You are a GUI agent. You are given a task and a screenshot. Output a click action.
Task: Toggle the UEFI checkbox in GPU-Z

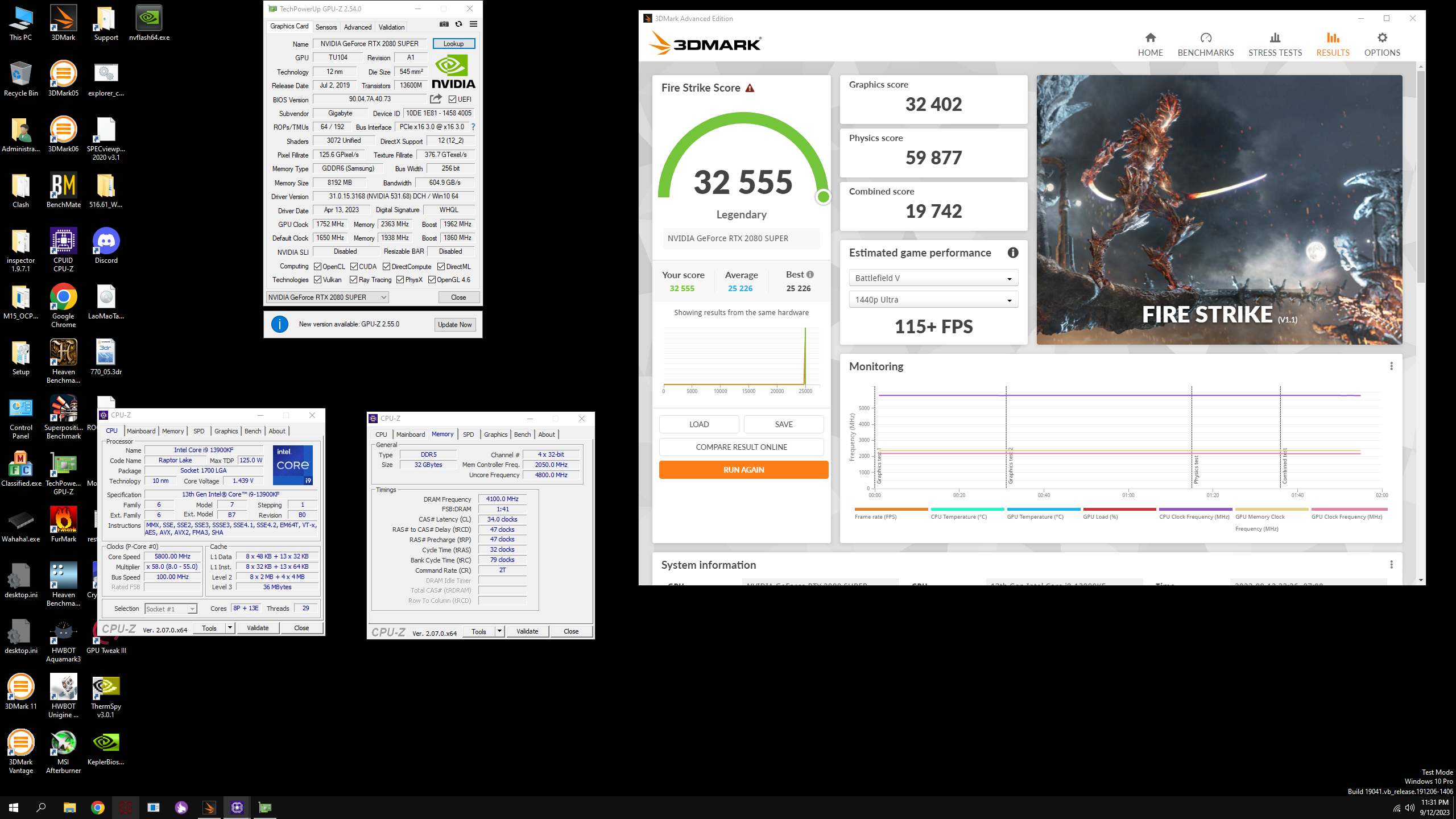[453, 100]
